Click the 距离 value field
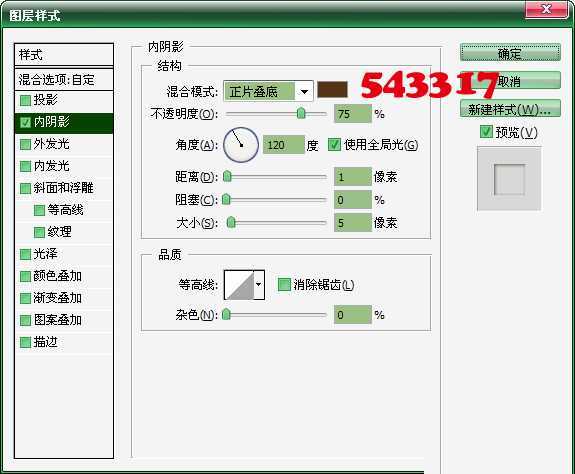Screen dimensions: 575x474 (x=353, y=177)
